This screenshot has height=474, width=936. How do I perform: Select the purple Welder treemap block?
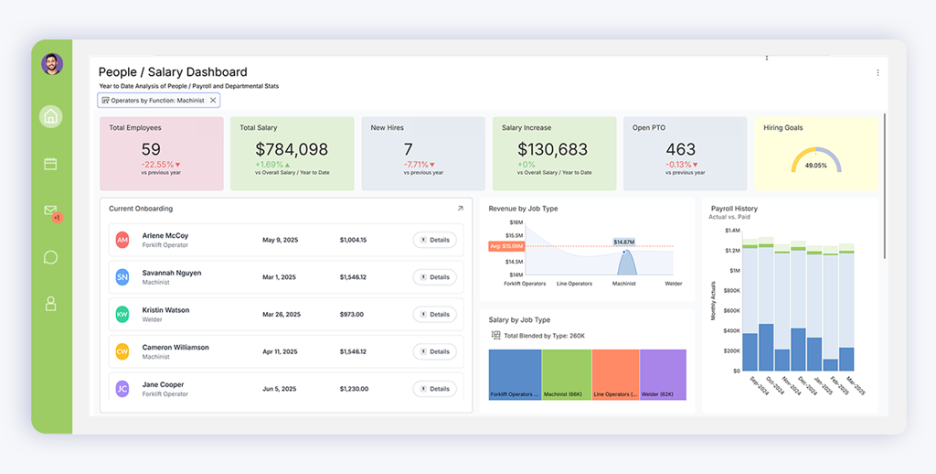tap(663, 375)
